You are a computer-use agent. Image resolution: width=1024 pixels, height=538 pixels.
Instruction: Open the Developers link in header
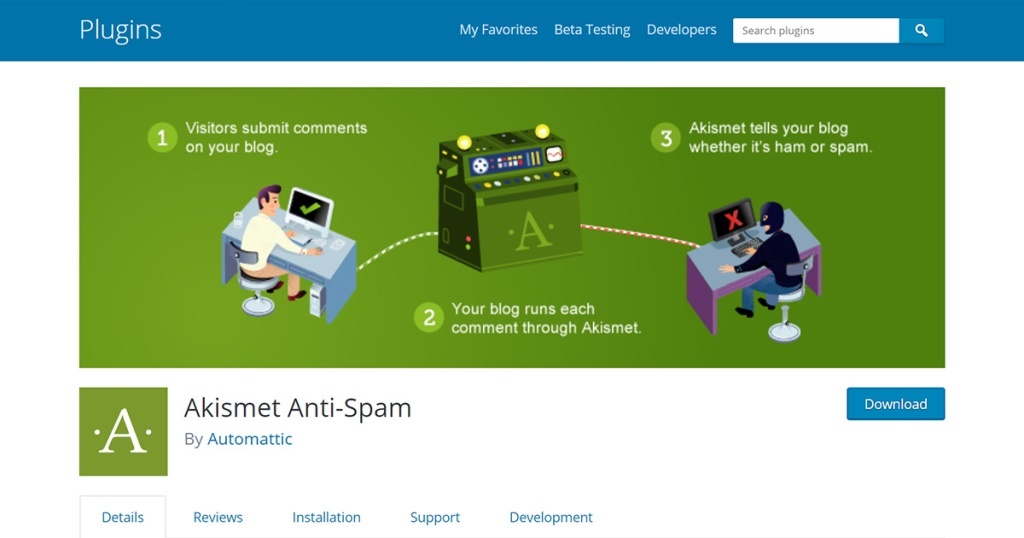tap(681, 29)
